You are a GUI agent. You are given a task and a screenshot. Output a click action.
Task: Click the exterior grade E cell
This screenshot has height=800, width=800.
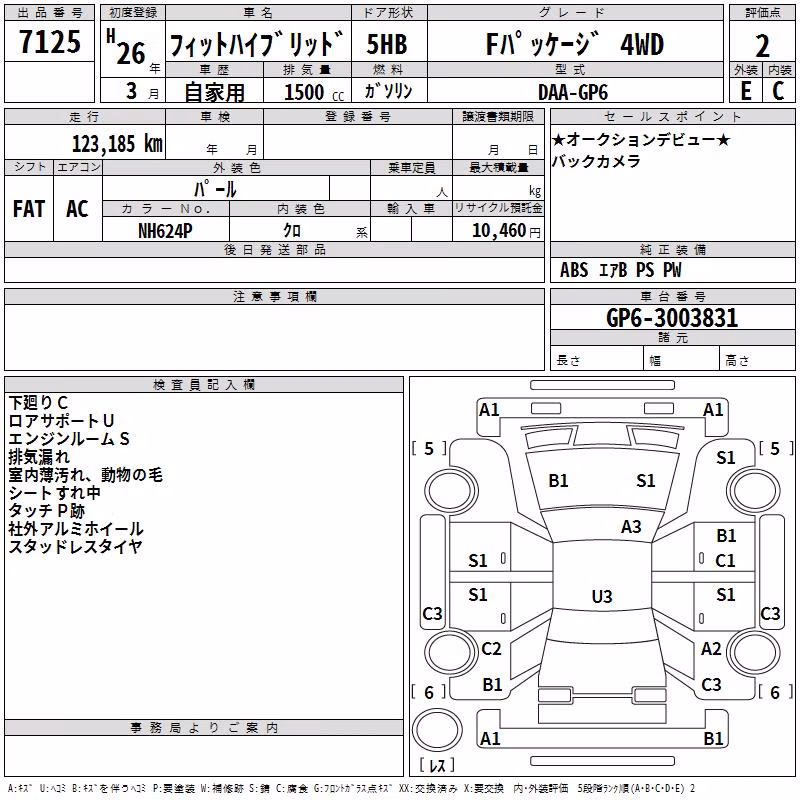point(745,91)
